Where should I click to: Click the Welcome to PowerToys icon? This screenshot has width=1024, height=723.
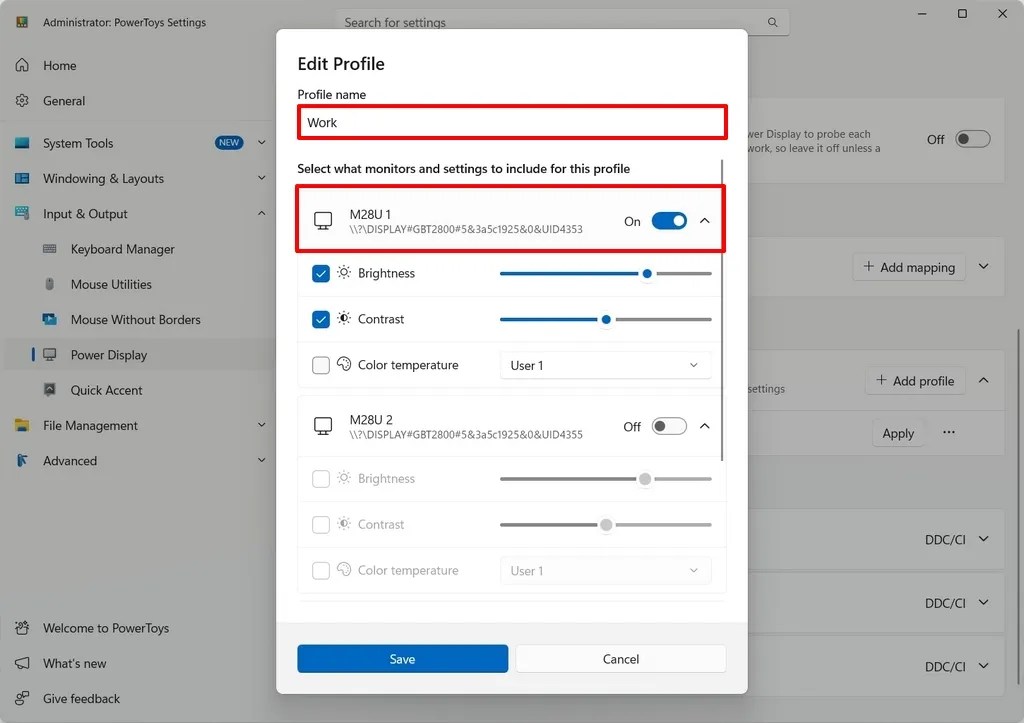[x=22, y=628]
